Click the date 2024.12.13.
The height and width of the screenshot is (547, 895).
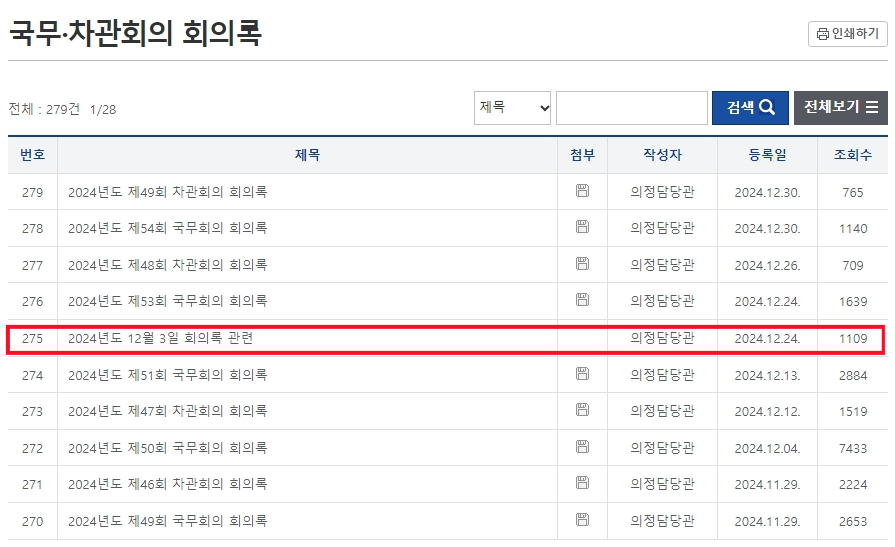pyautogui.click(x=767, y=375)
